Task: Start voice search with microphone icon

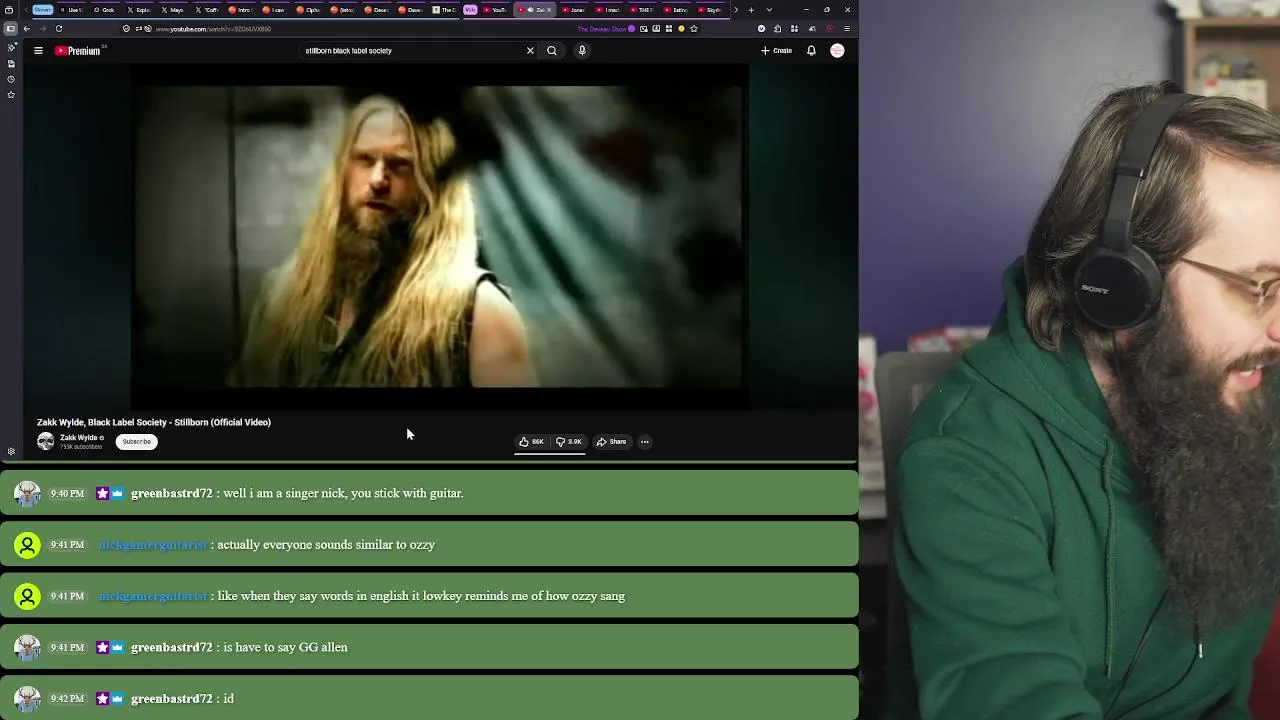Action: [582, 51]
